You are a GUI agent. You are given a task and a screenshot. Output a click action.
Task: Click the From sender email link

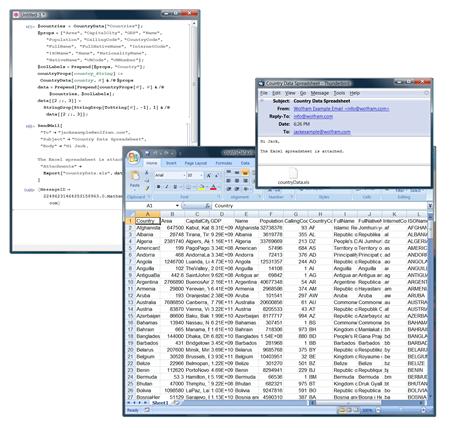point(341,109)
